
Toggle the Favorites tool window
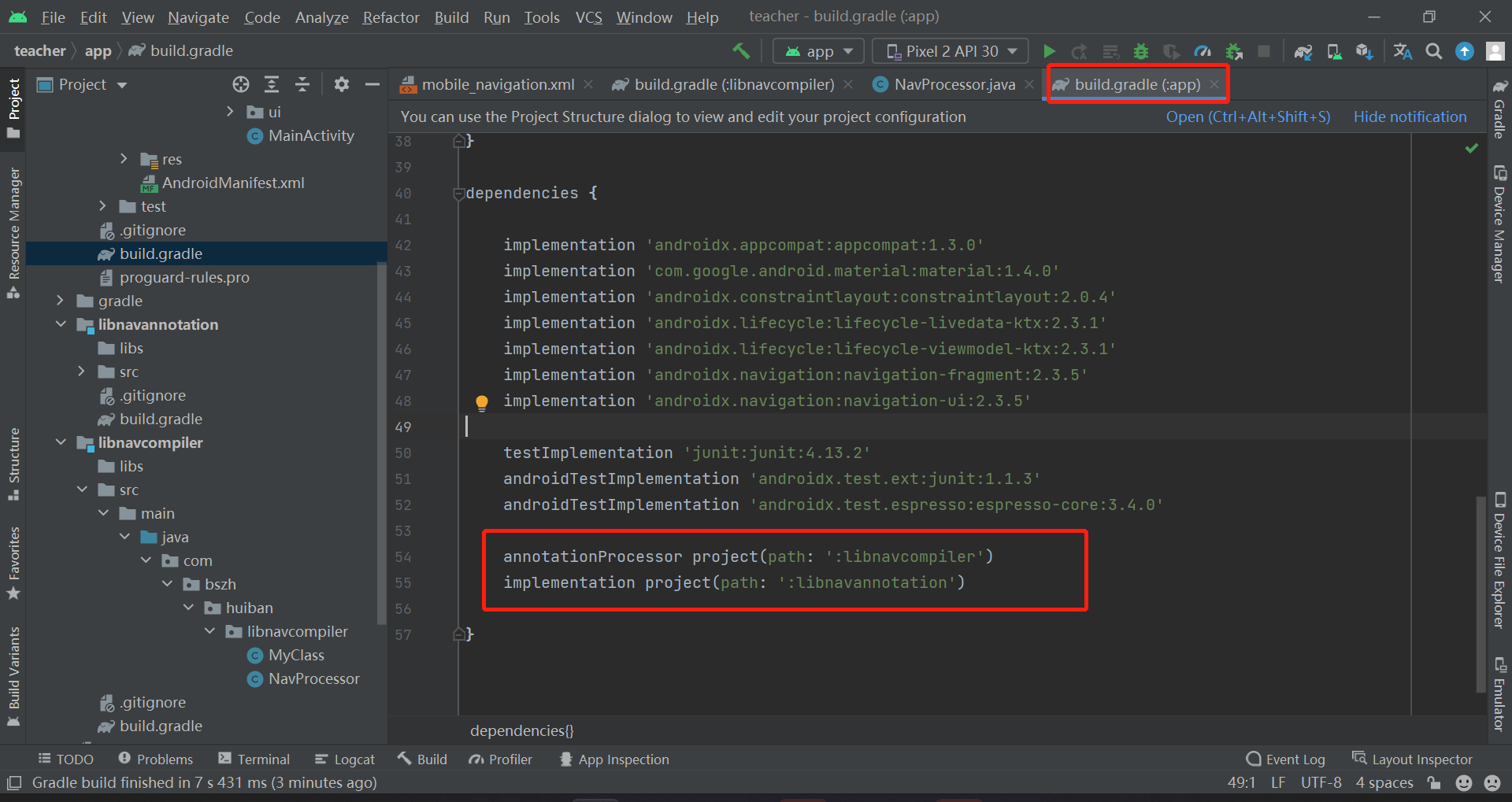pyautogui.click(x=13, y=563)
